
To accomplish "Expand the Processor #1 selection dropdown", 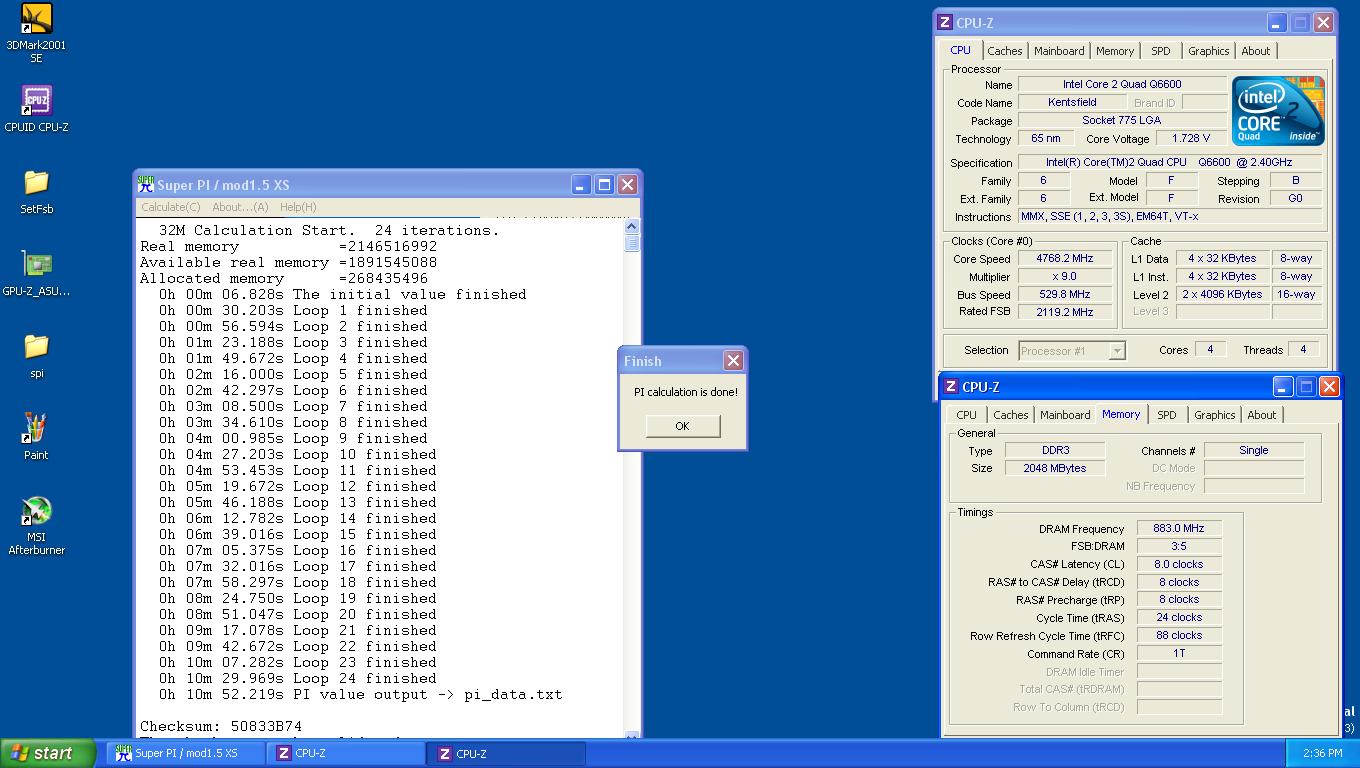I will pyautogui.click(x=1117, y=350).
